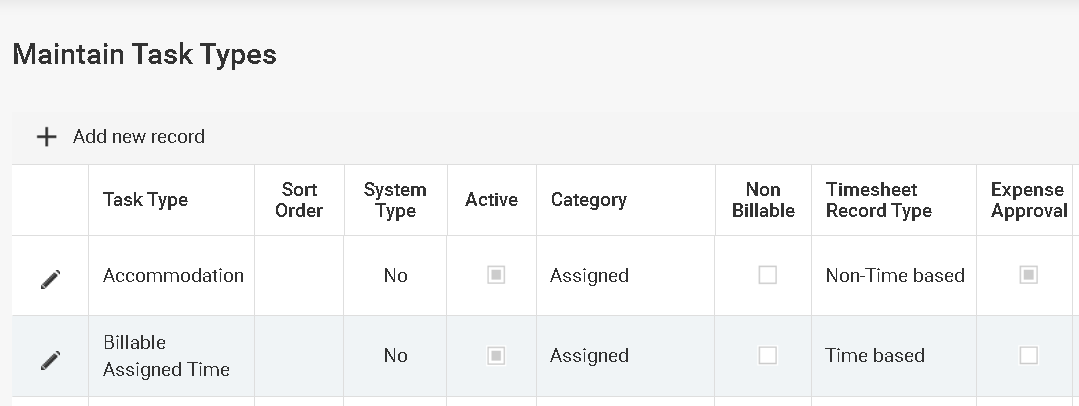Click the plus icon beside Add new record

click(x=46, y=137)
